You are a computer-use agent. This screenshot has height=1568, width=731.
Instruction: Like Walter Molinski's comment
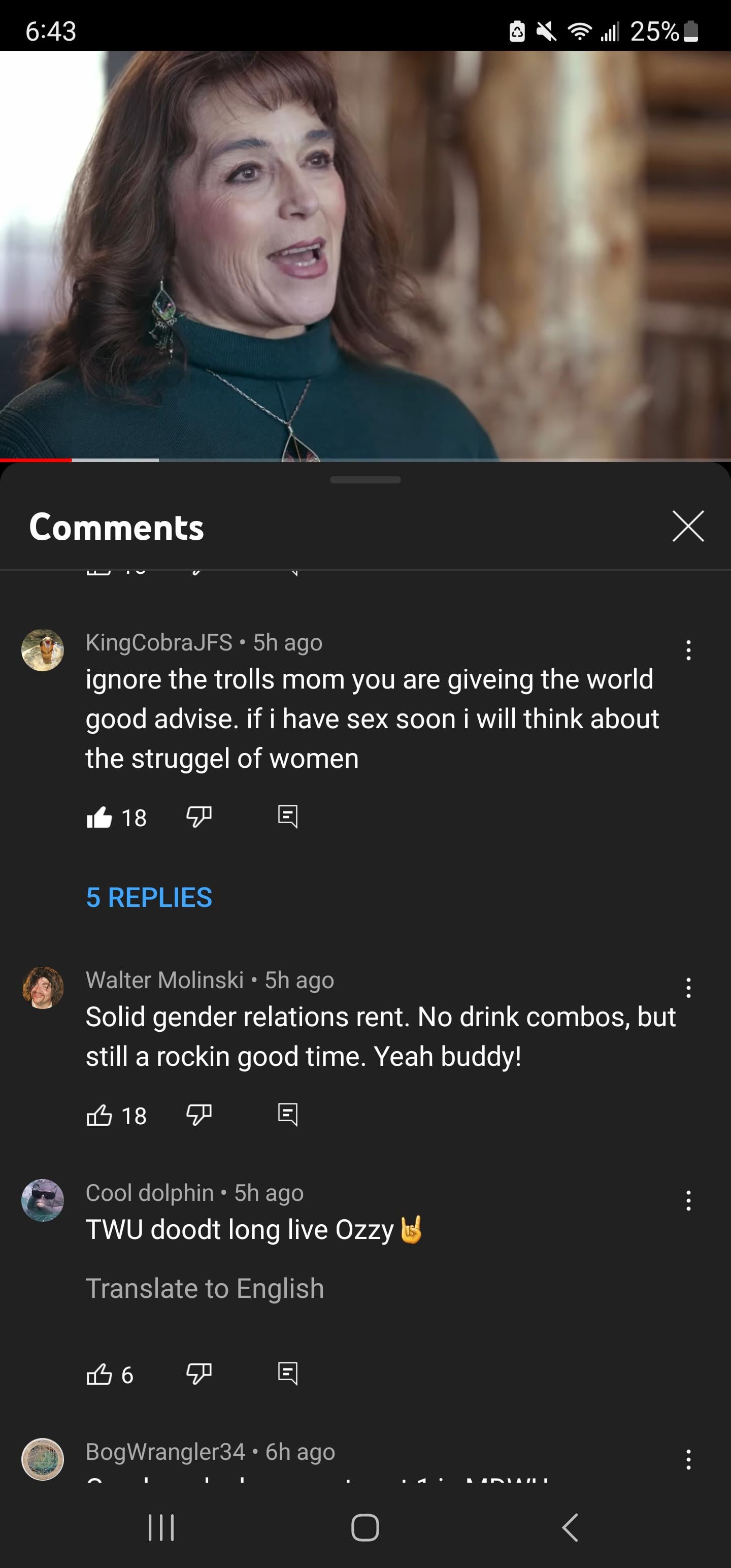99,1115
